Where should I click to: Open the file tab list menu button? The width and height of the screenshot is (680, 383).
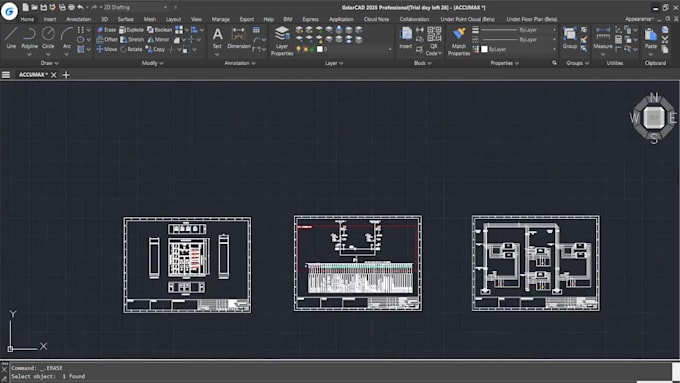[x=6, y=75]
